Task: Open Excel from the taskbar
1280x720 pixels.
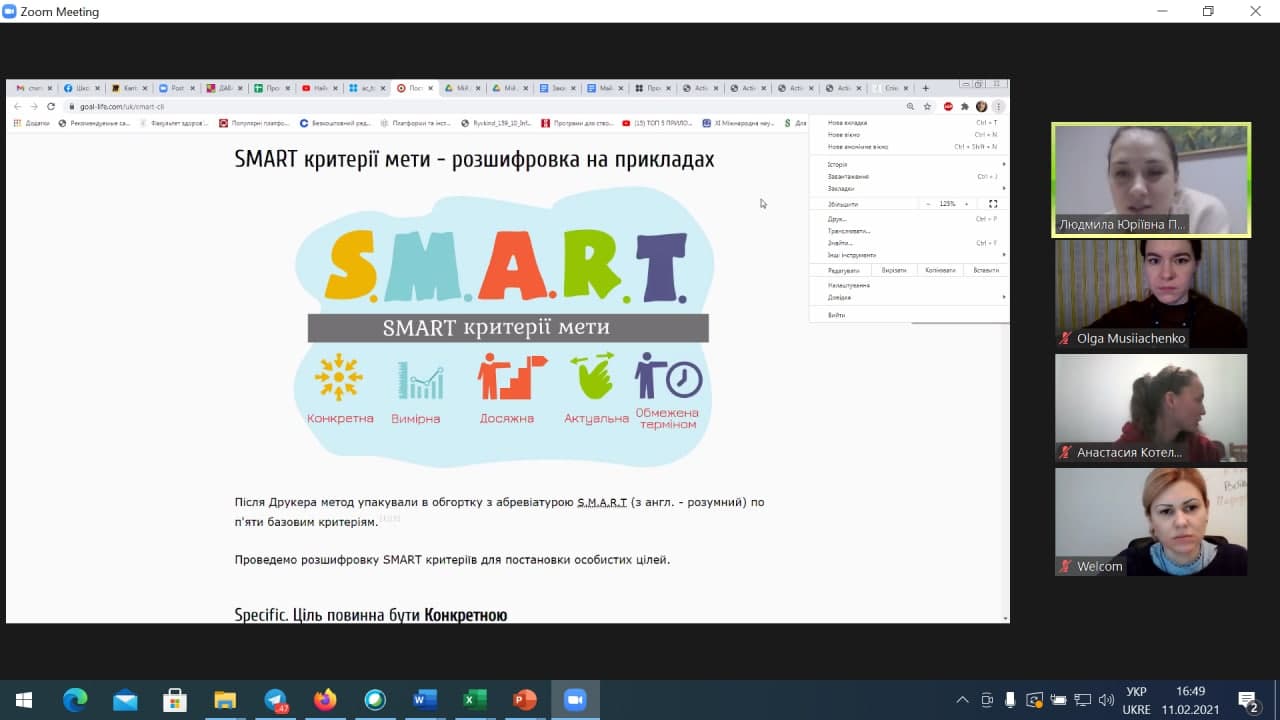Action: click(474, 699)
